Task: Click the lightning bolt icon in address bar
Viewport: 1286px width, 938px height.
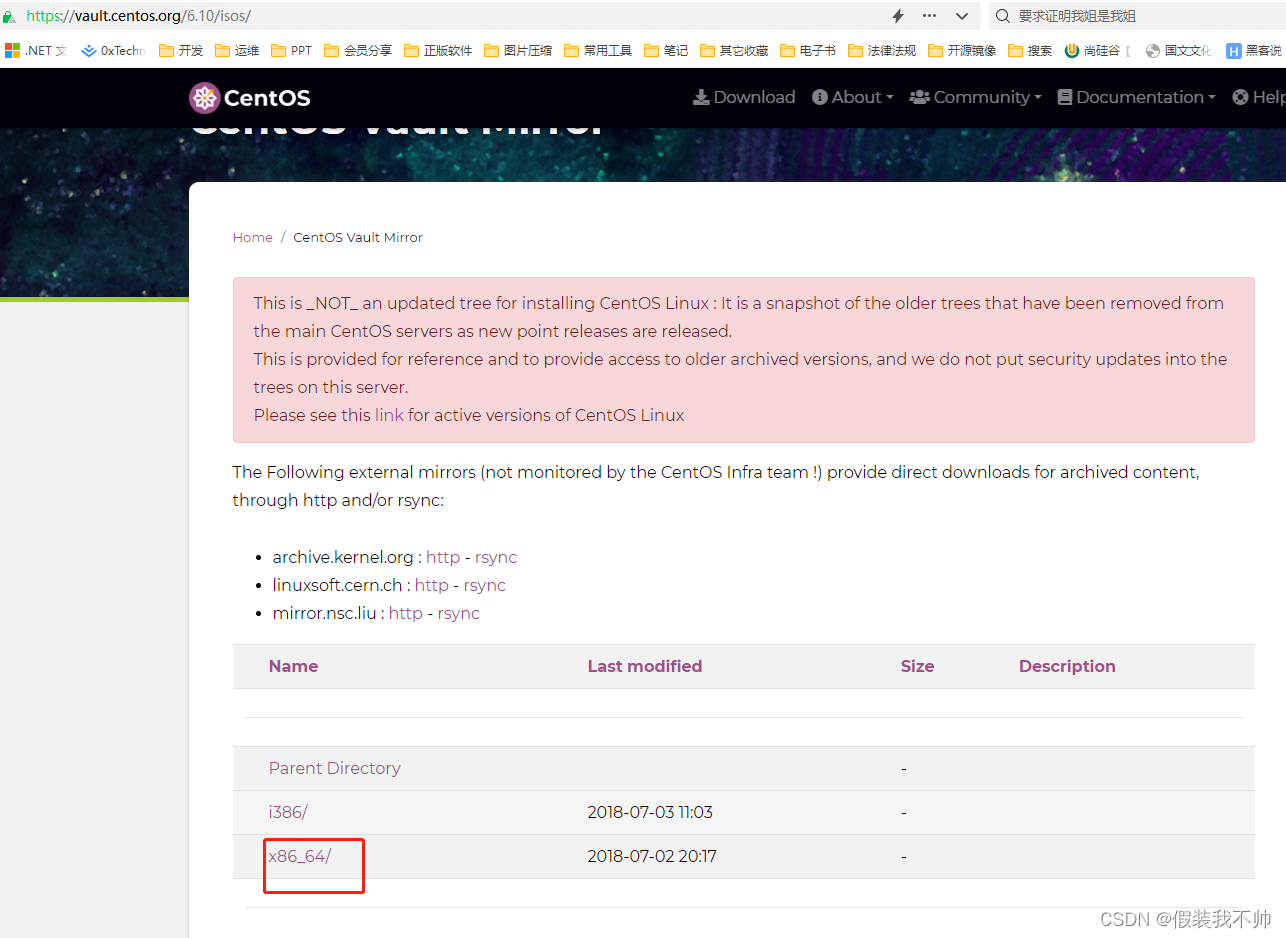Action: [898, 16]
